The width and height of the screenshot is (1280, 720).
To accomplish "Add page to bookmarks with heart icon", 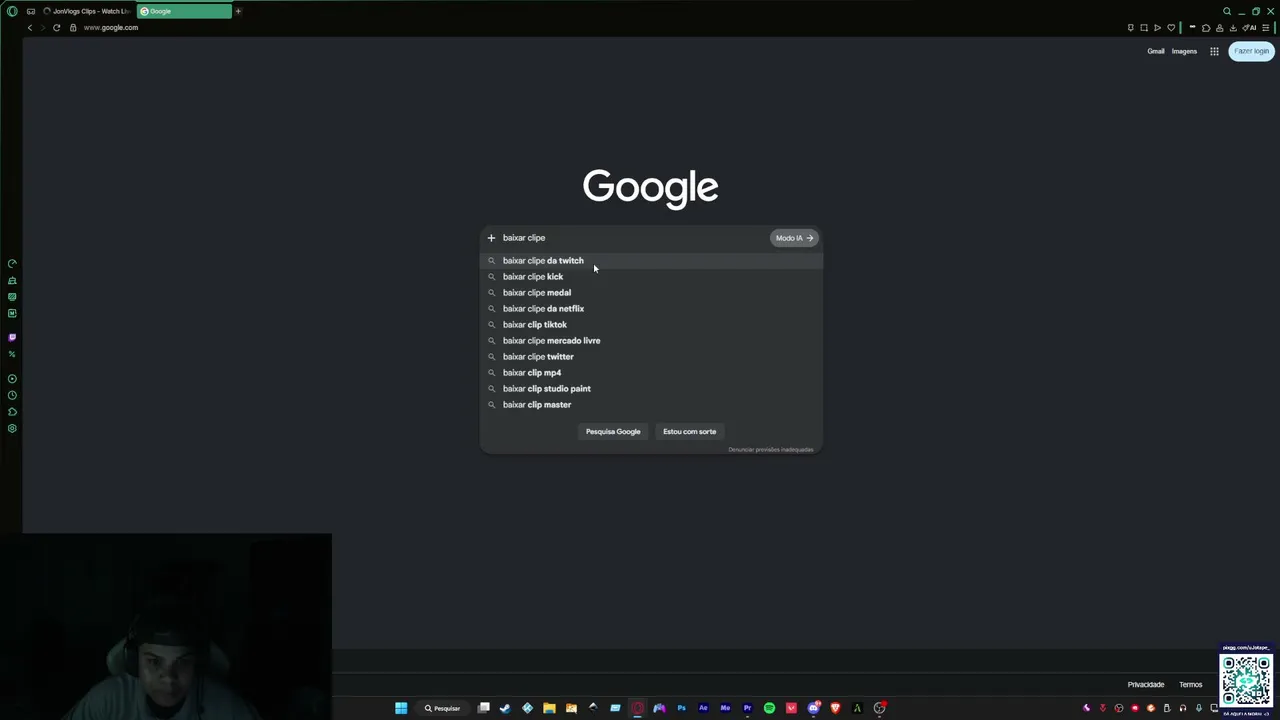I will click(1171, 28).
